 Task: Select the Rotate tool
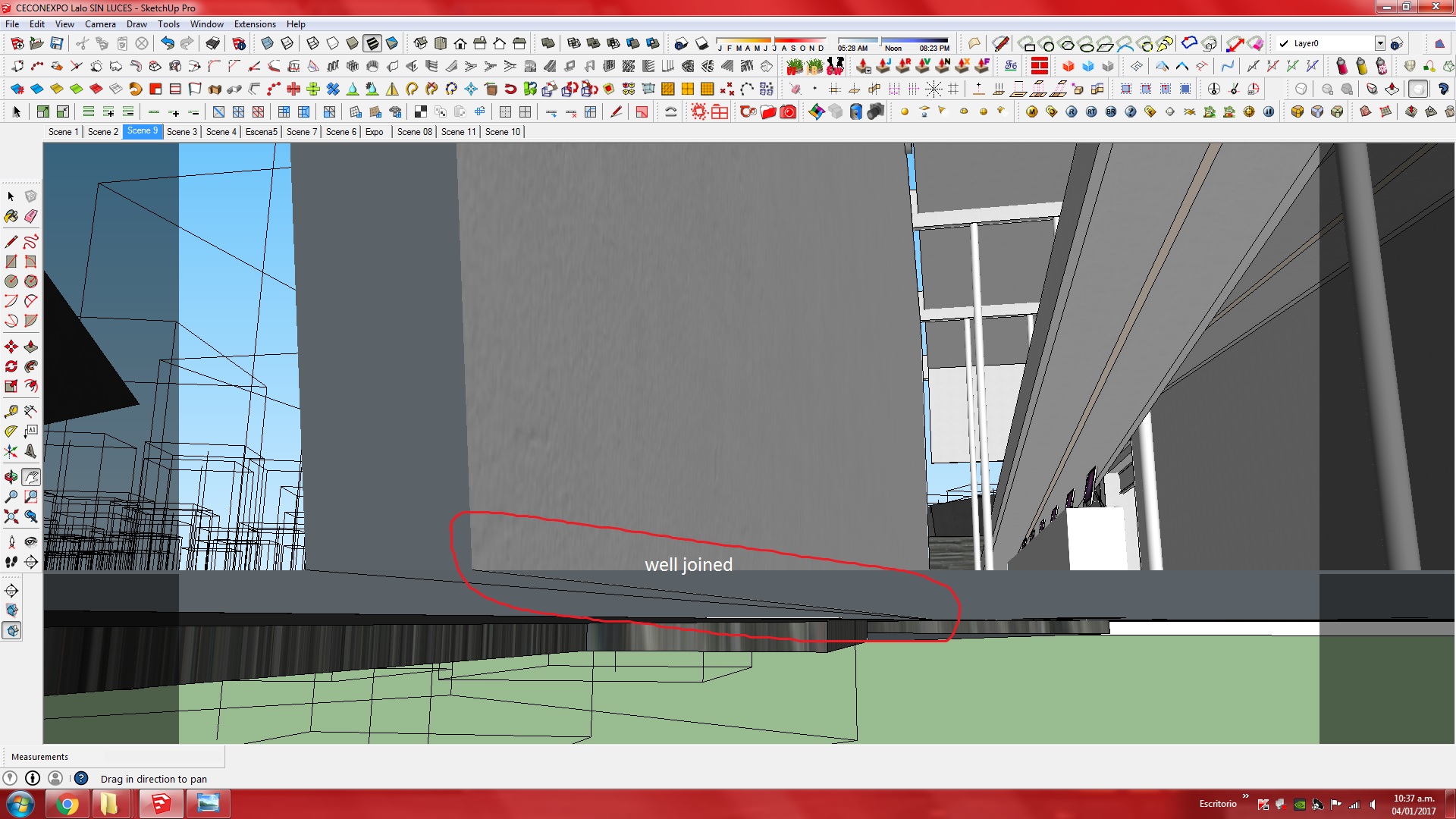pyautogui.click(x=11, y=367)
